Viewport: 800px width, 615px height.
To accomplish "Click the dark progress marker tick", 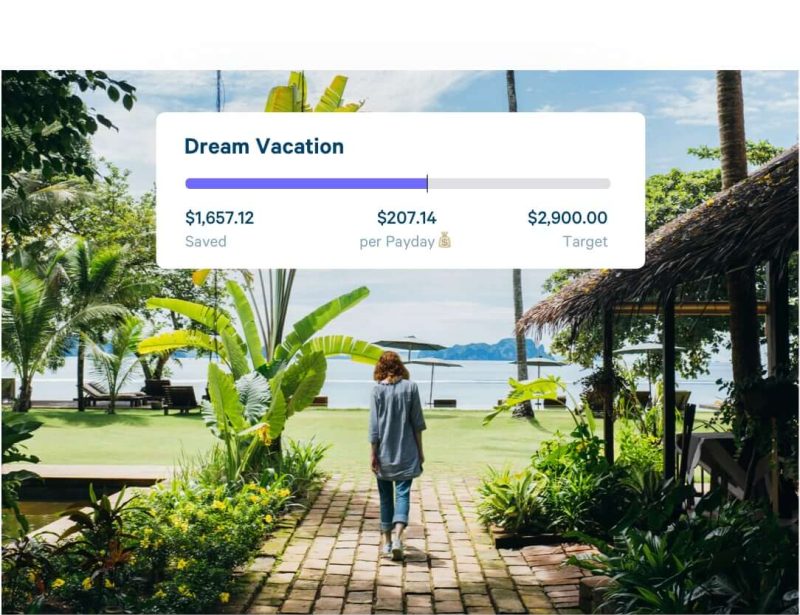I will click(x=427, y=184).
